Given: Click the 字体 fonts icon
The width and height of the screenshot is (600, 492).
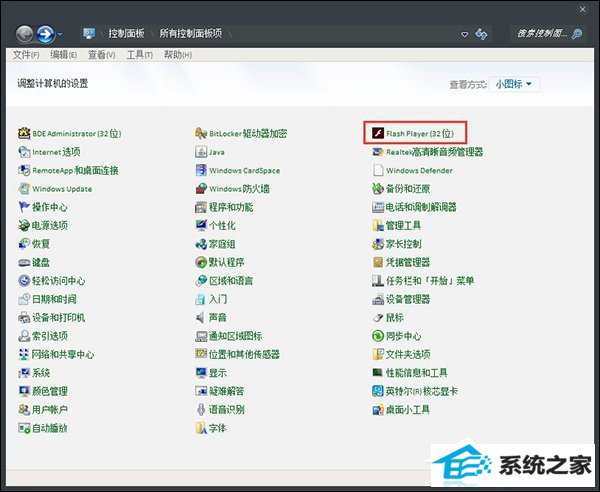Looking at the screenshot, I should coord(201,428).
